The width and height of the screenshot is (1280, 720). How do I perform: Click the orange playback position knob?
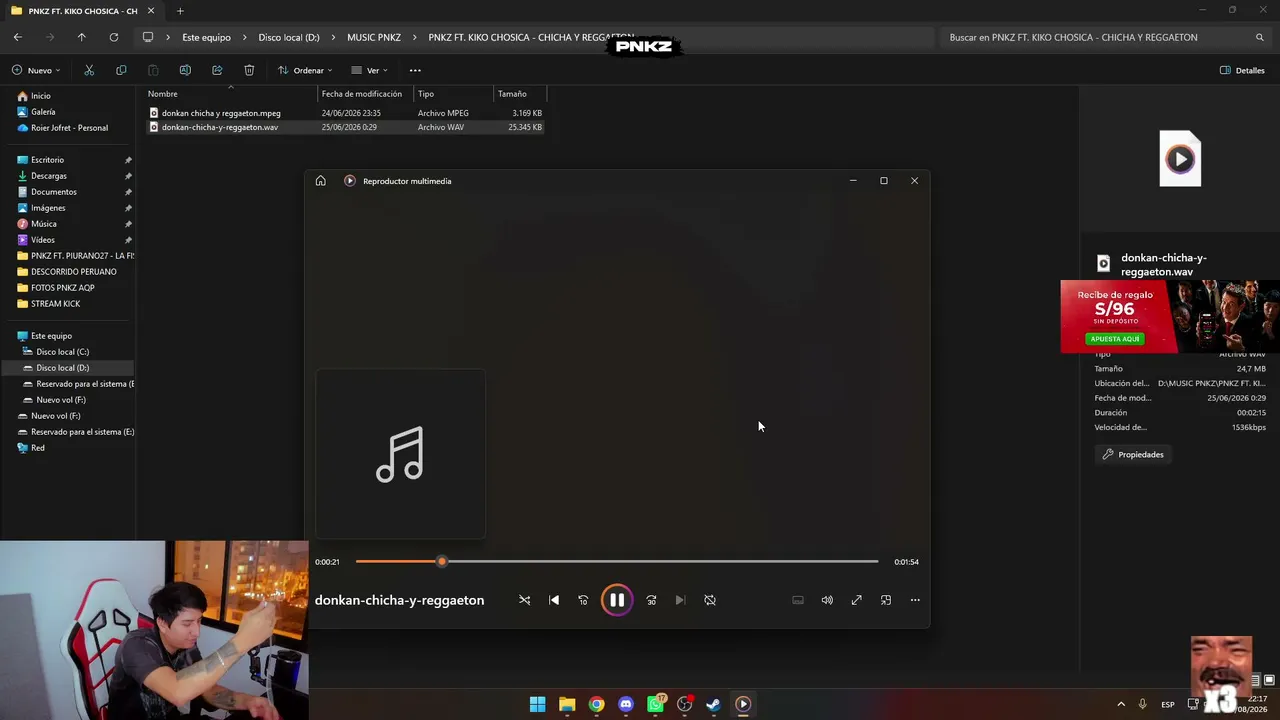point(442,562)
